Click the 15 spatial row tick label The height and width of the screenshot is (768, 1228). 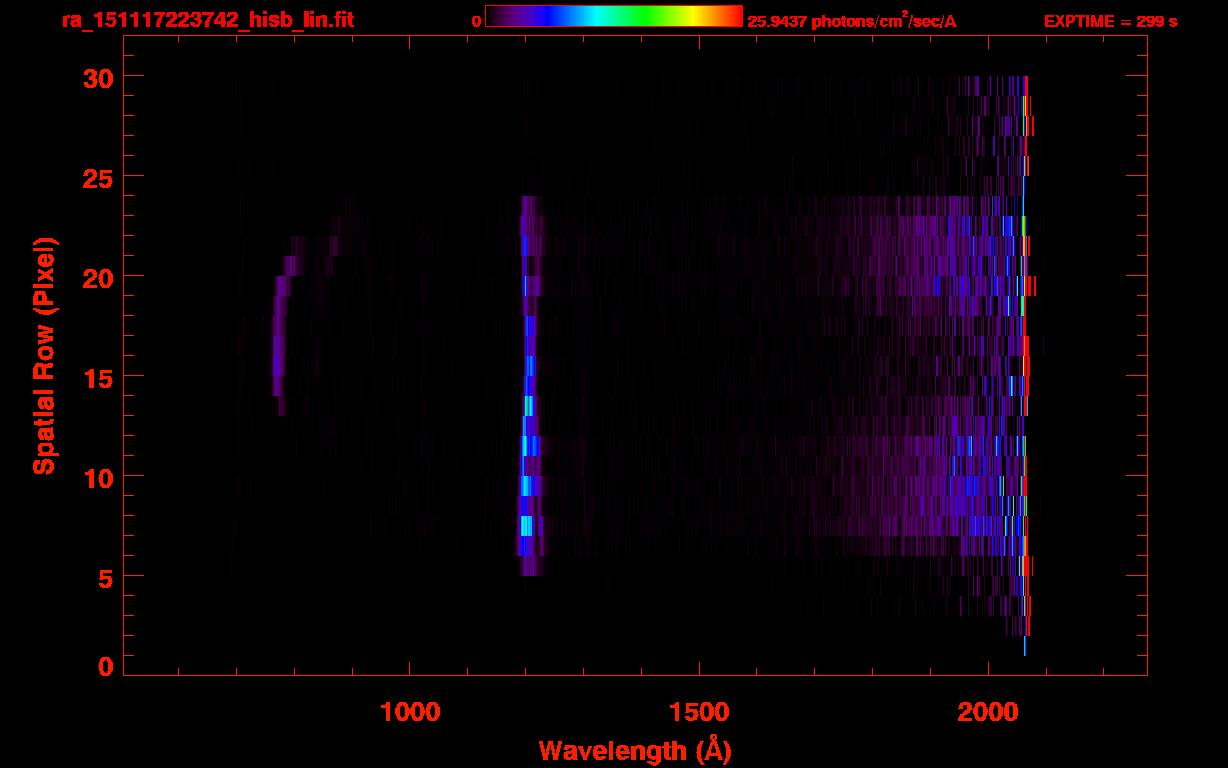click(97, 376)
